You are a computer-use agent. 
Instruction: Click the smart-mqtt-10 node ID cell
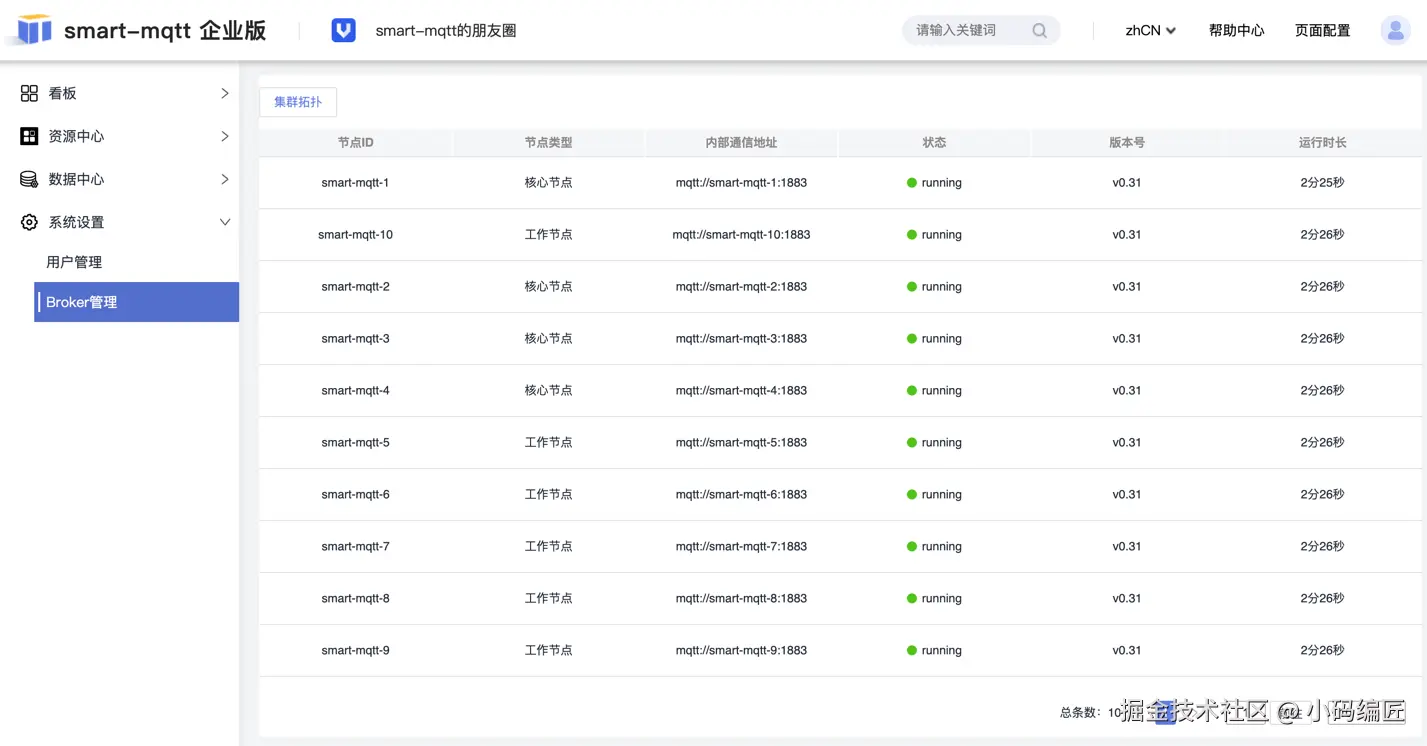(x=355, y=235)
